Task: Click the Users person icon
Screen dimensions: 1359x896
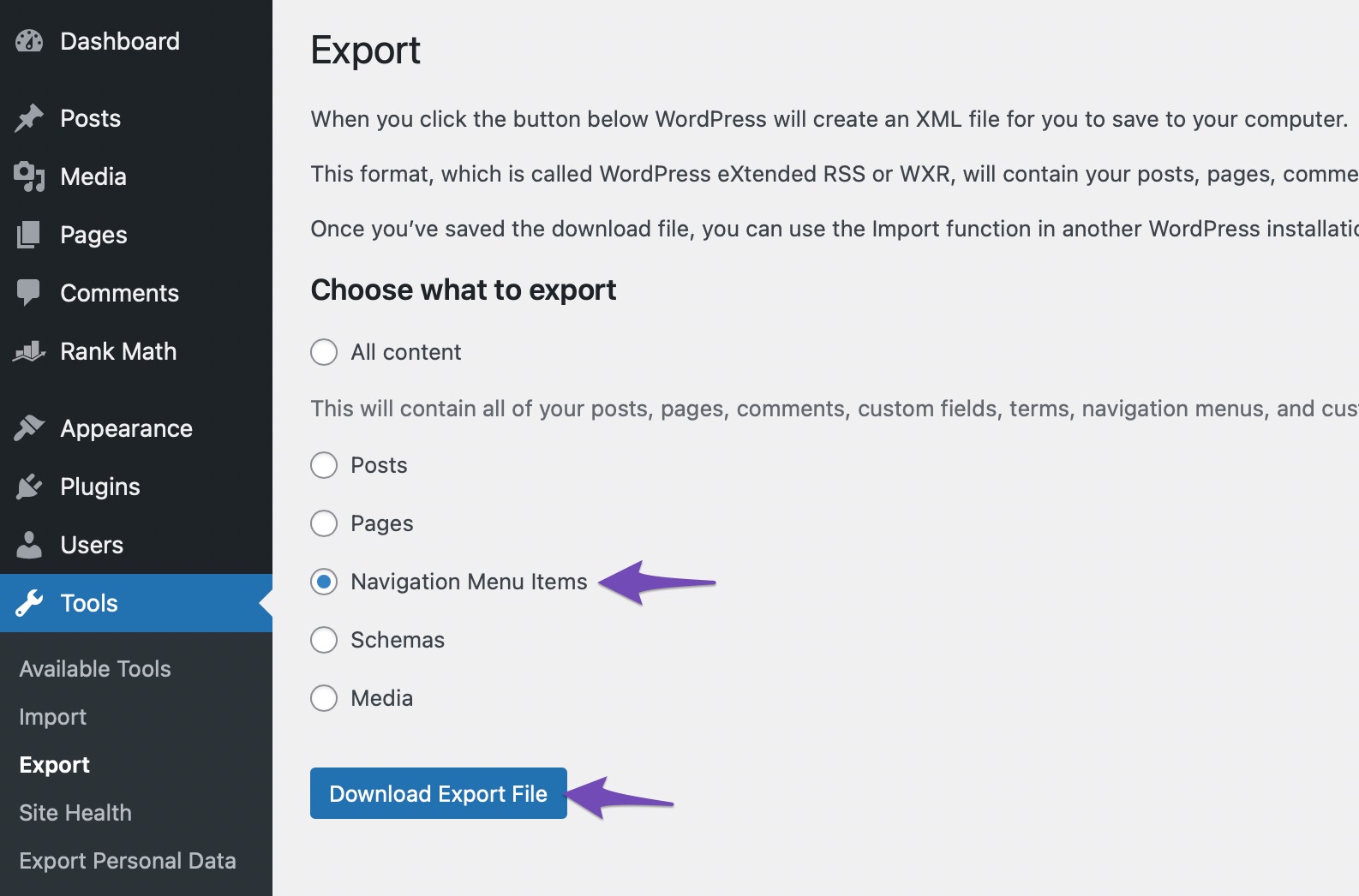Action: pyautogui.click(x=29, y=545)
